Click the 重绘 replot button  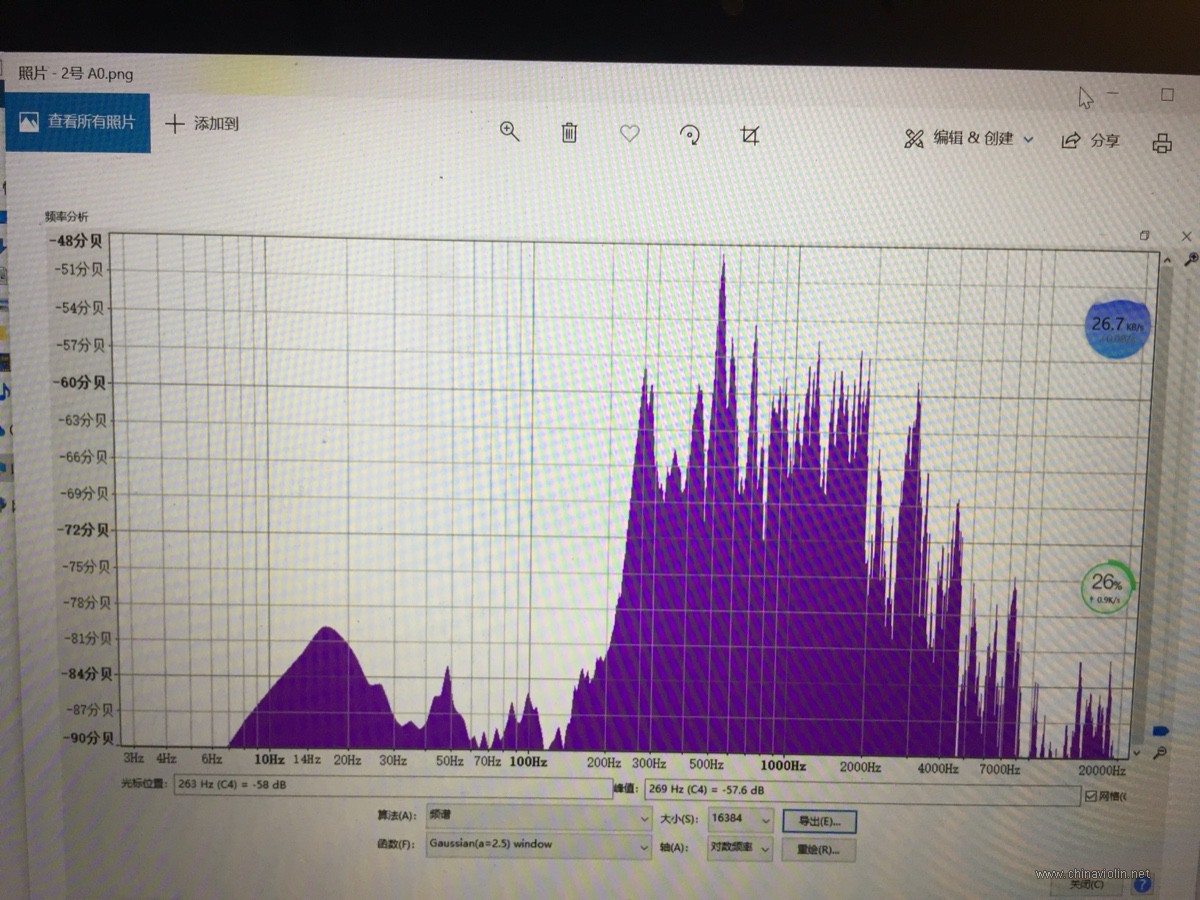pos(819,850)
